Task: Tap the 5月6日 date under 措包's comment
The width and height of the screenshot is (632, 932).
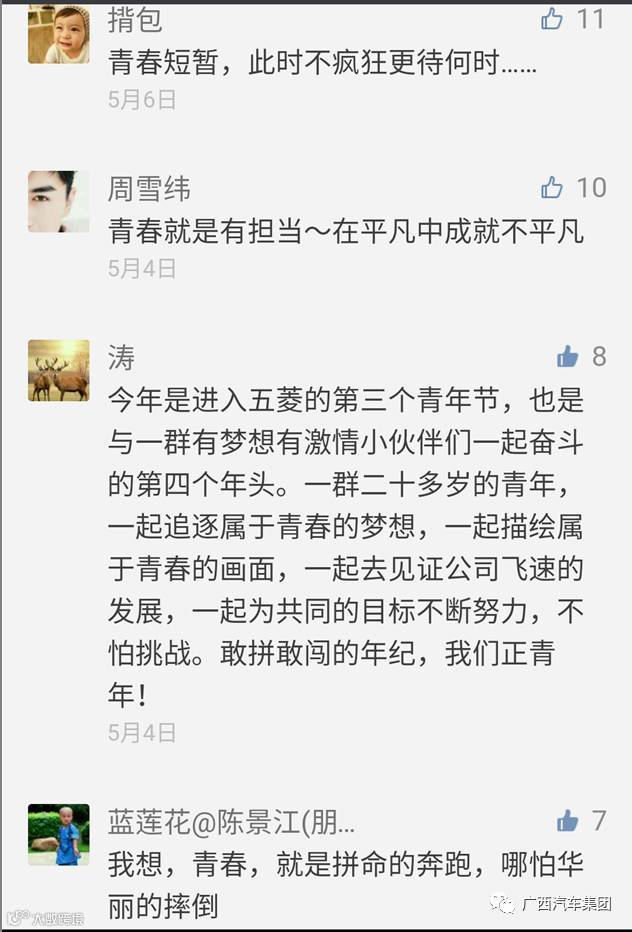Action: coord(142,99)
